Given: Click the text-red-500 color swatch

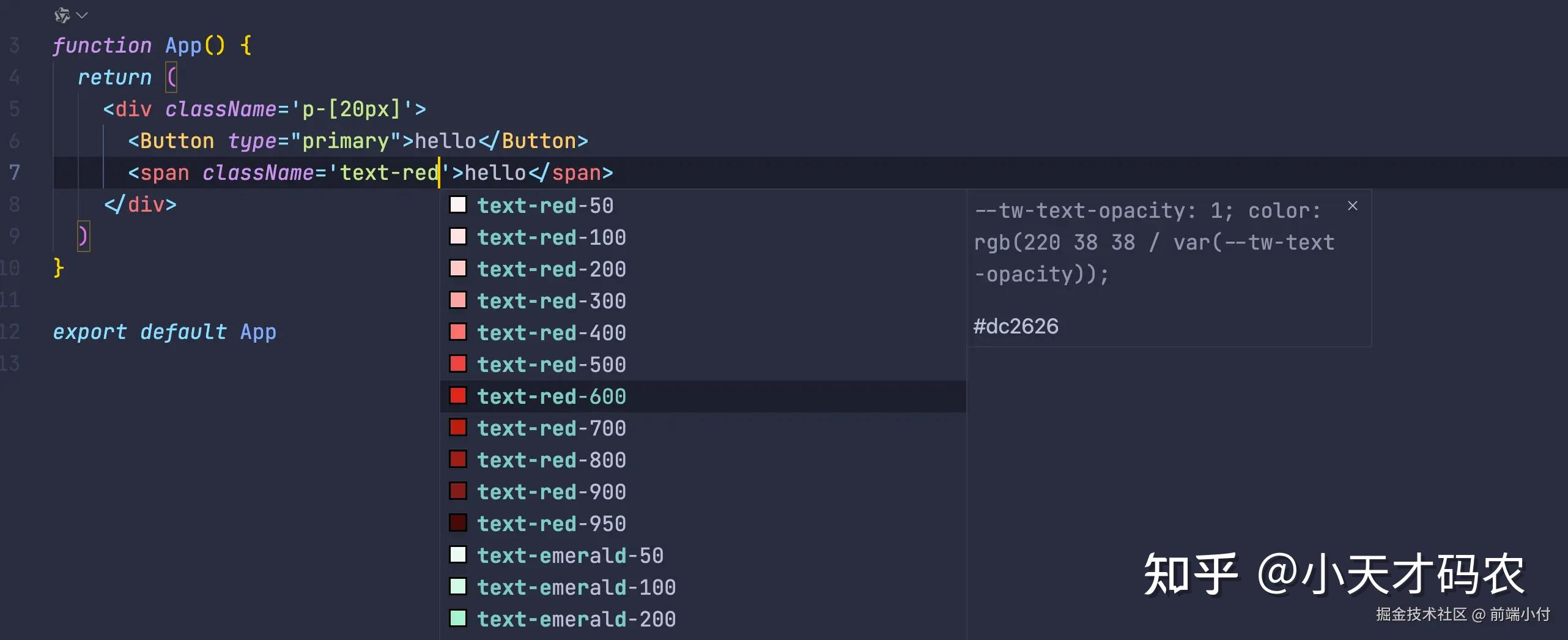Looking at the screenshot, I should [458, 364].
